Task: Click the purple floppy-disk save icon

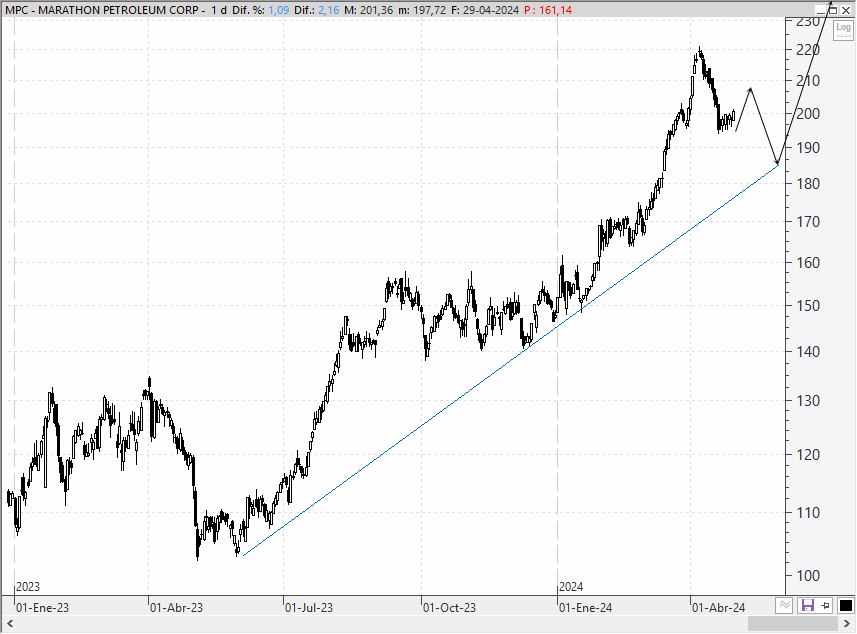Action: pyautogui.click(x=807, y=606)
